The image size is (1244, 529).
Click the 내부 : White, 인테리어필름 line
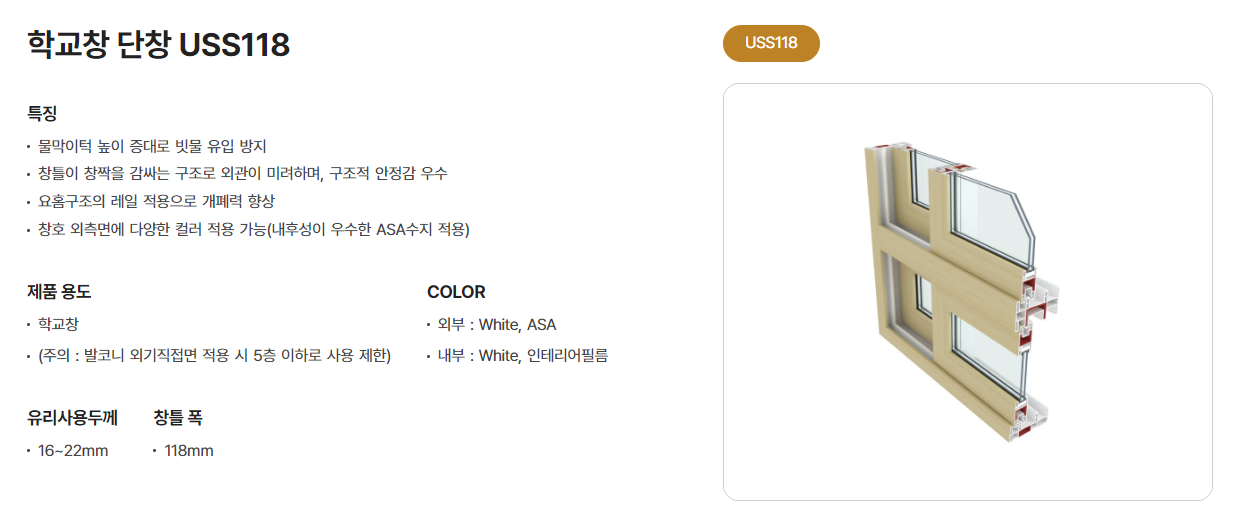pyautogui.click(x=523, y=356)
